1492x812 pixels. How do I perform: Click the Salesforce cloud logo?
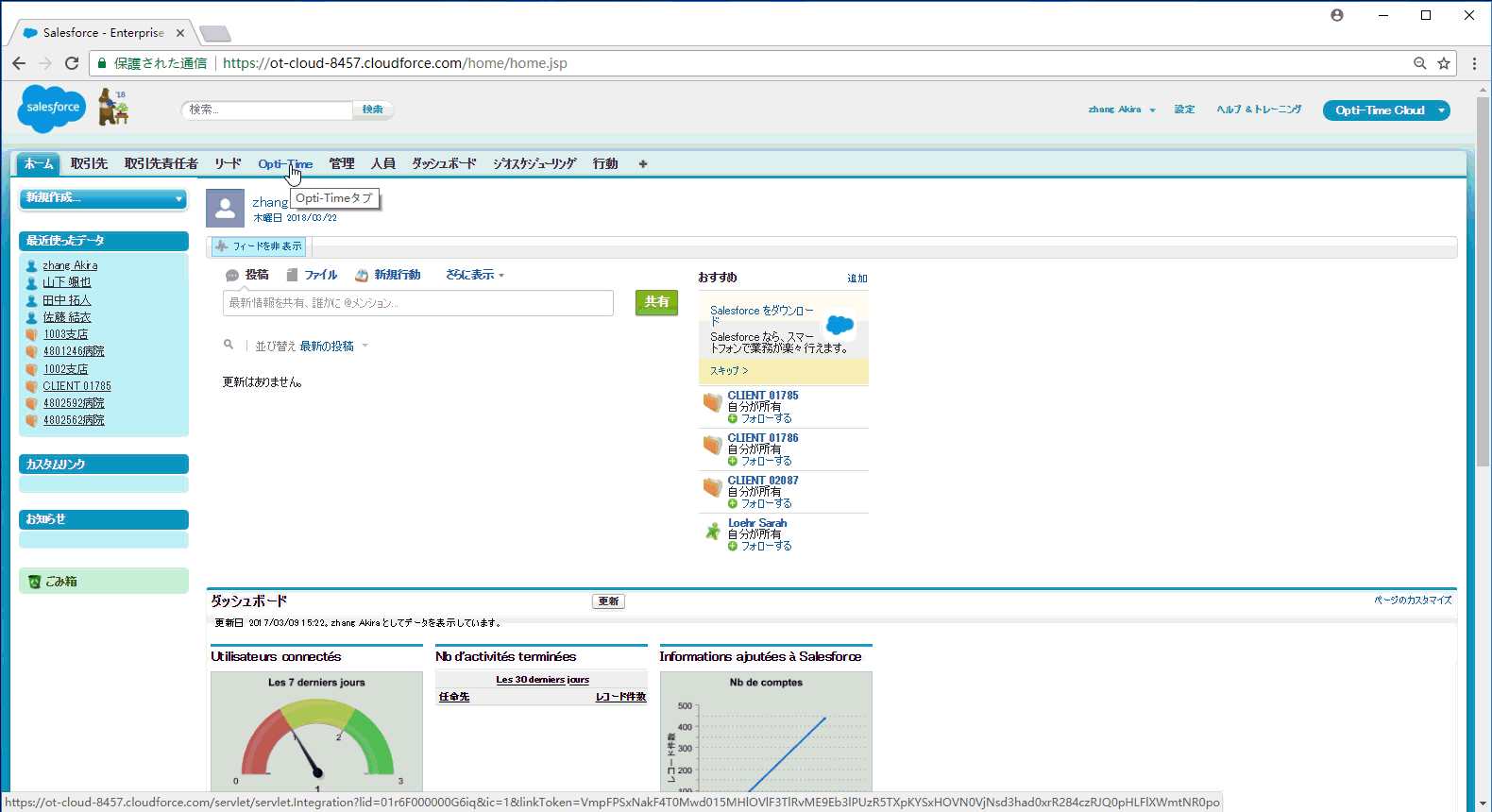pyautogui.click(x=51, y=108)
